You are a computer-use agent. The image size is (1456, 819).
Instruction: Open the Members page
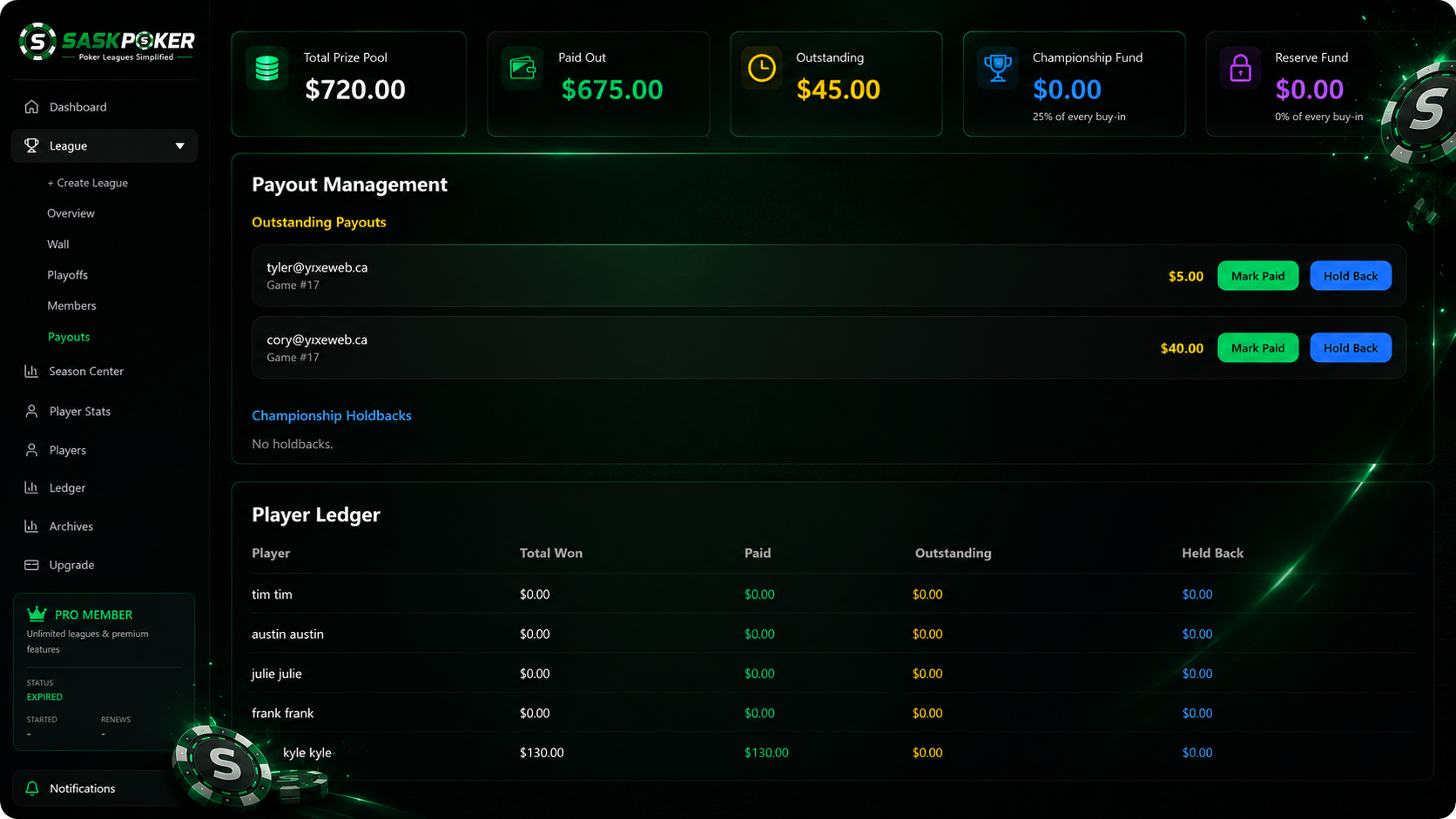pyautogui.click(x=71, y=305)
